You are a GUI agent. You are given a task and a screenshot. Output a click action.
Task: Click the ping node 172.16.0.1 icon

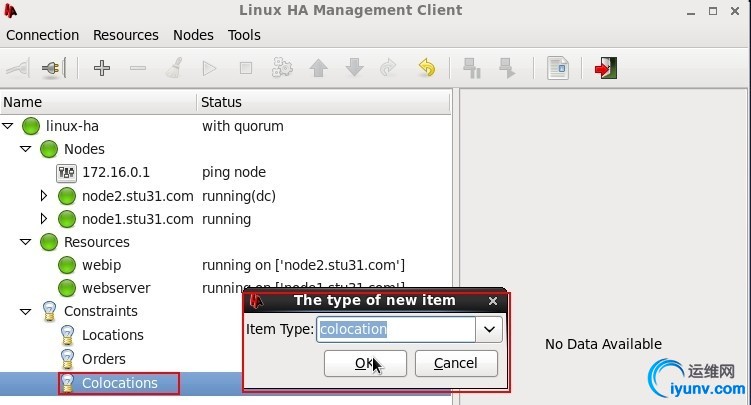point(67,172)
